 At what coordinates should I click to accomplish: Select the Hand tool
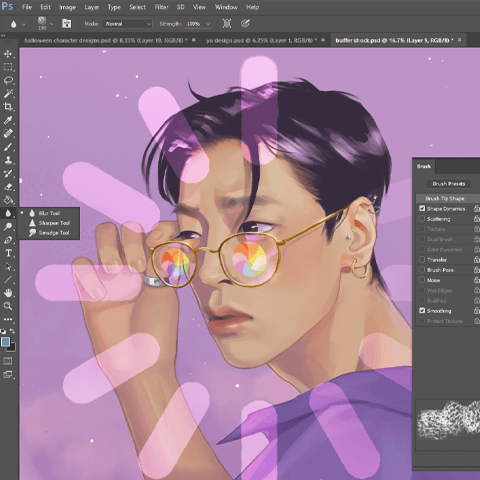click(x=8, y=293)
